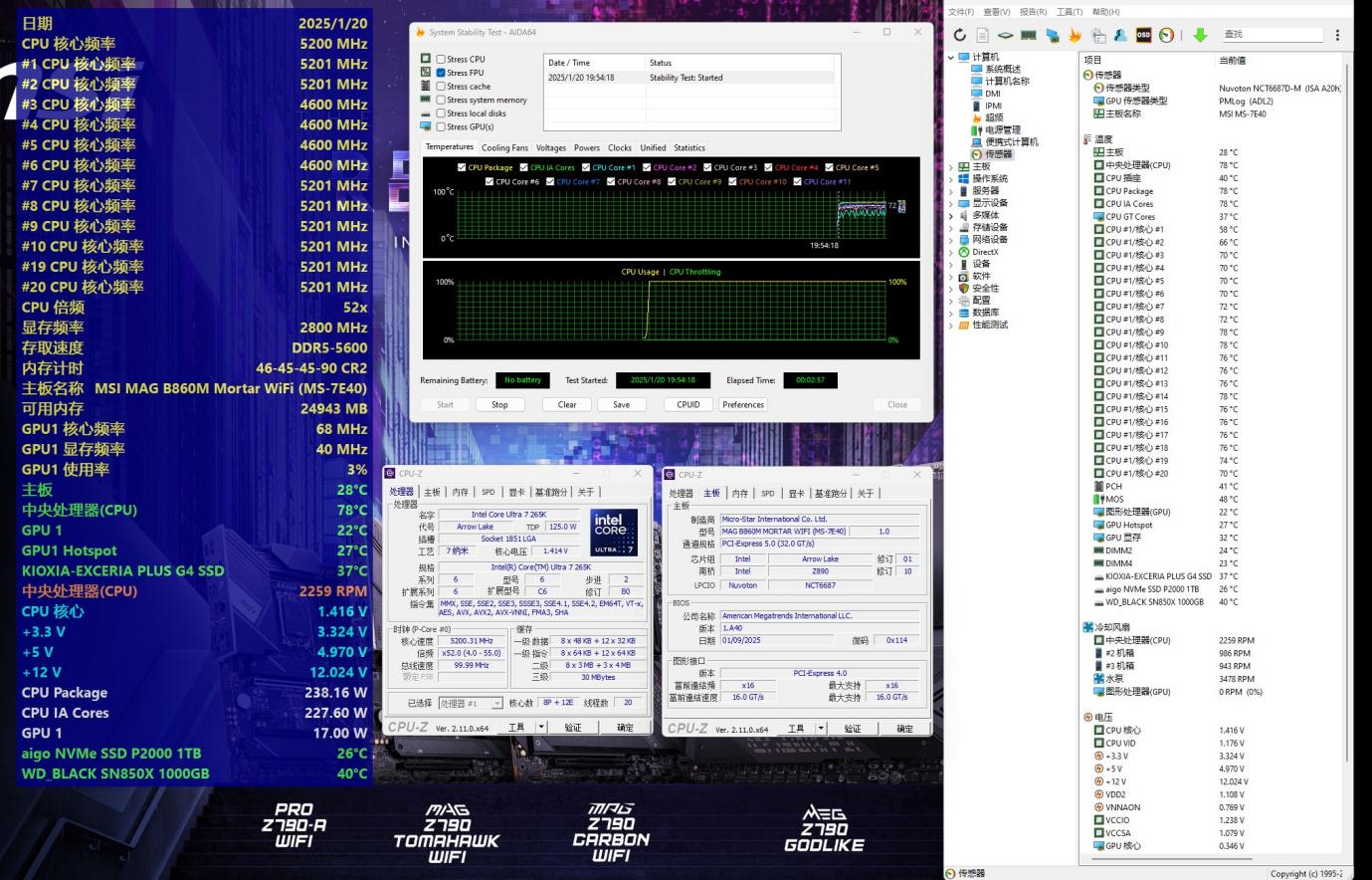This screenshot has width=1372, height=880.
Task: Enable the Stress CPU checkbox
Action: point(441,59)
